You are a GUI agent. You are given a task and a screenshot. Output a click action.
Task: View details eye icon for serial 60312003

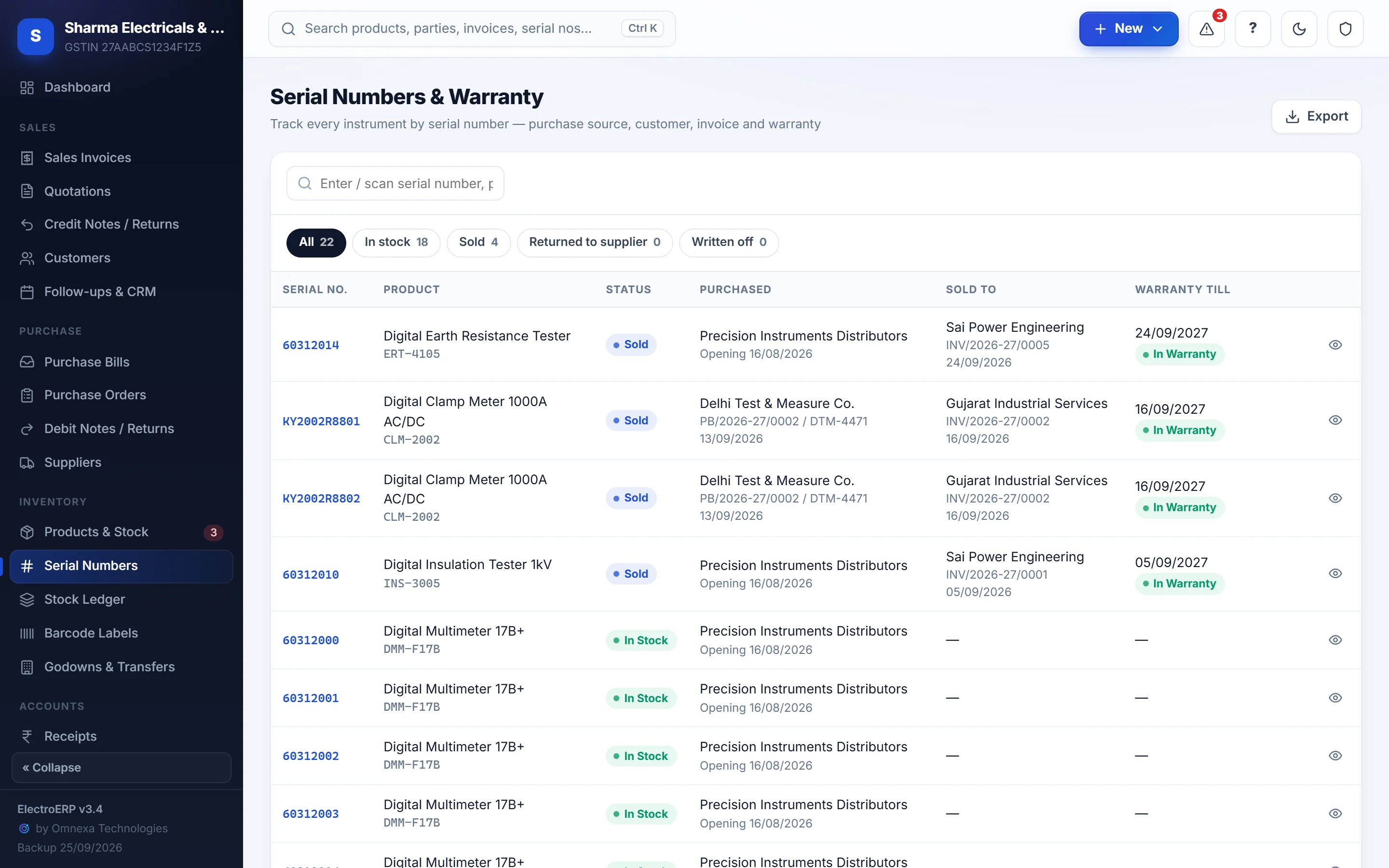click(1335, 814)
